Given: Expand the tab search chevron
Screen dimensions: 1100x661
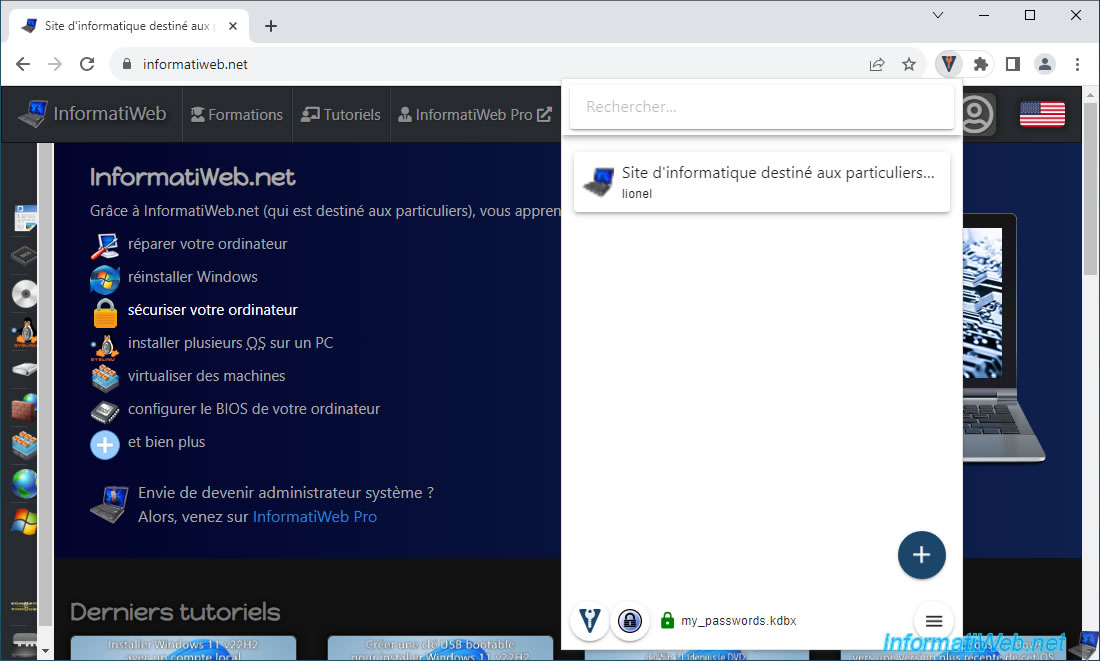Looking at the screenshot, I should tap(938, 15).
